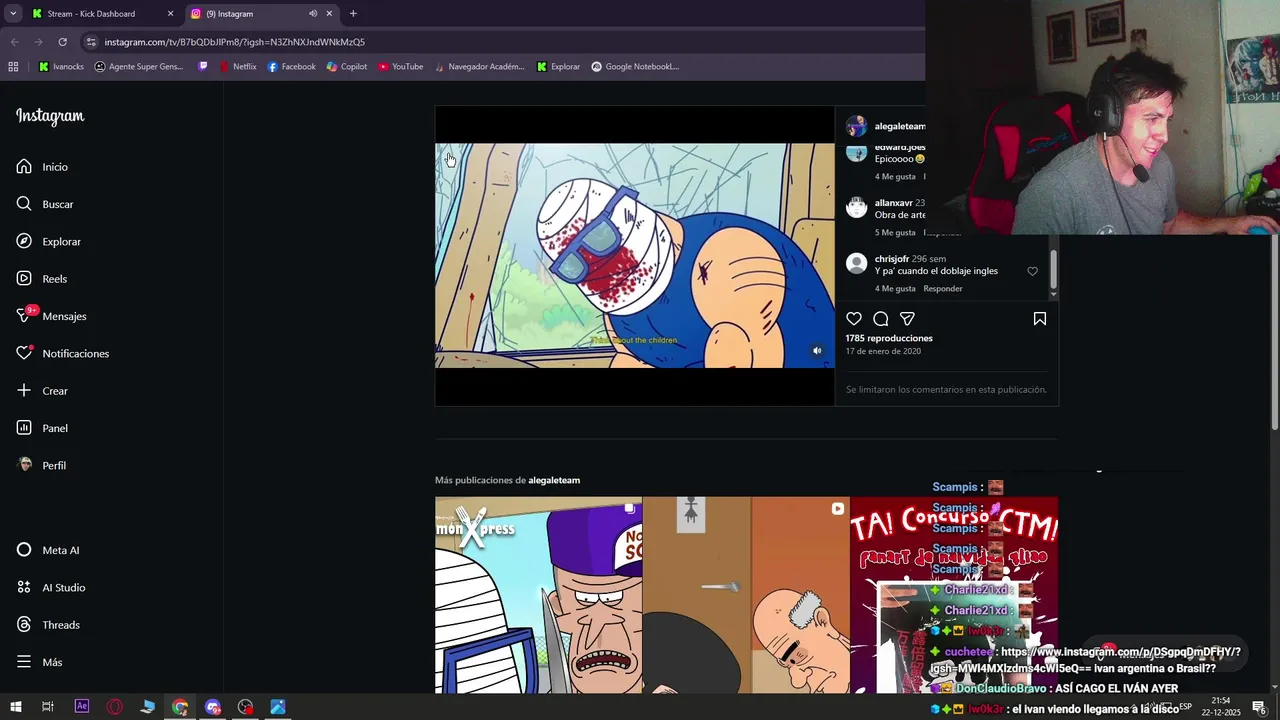Screen dimensions: 1280x720
Task: Open Buscar search in Instagram sidebar
Action: (x=24, y=204)
